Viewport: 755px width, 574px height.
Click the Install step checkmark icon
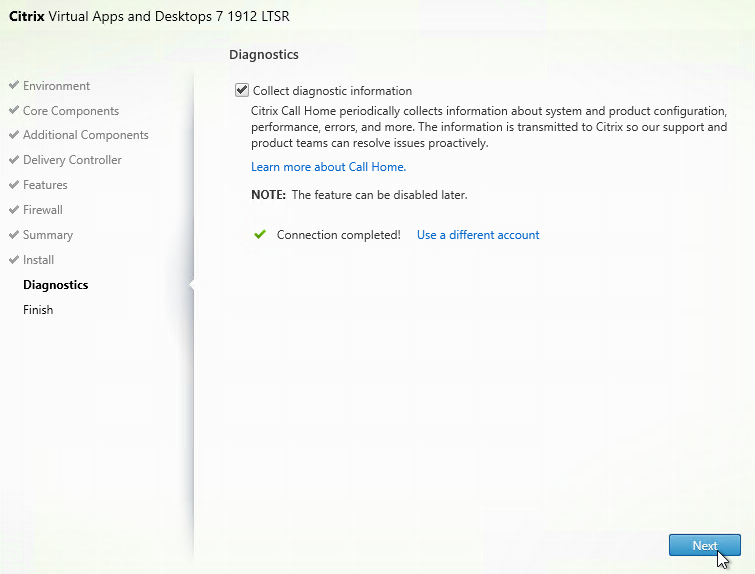[x=14, y=260]
